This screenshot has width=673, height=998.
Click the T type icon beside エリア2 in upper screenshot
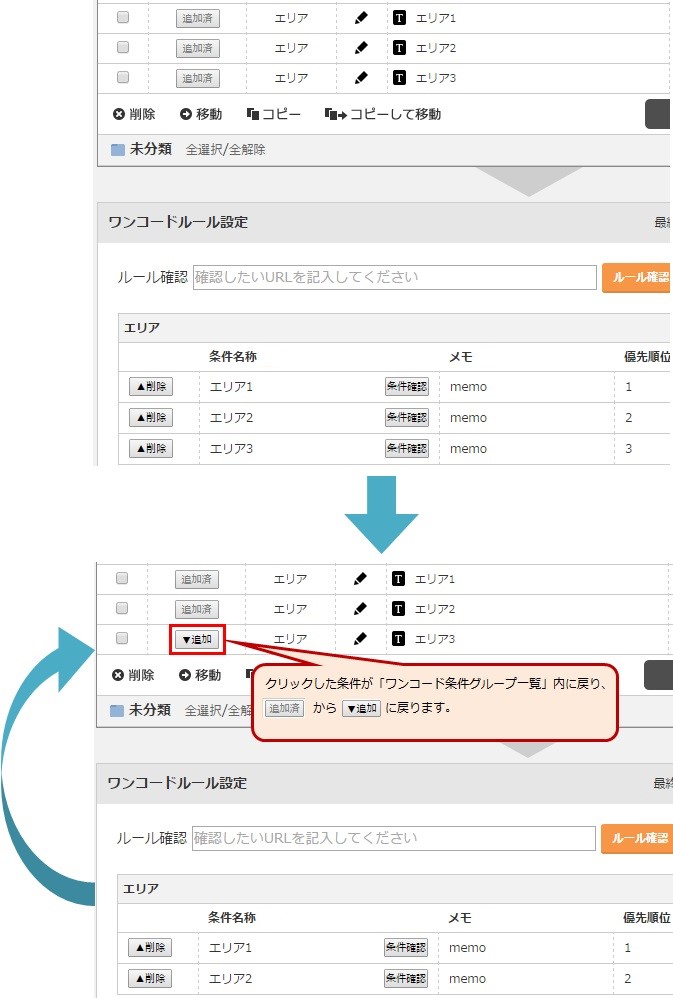399,48
